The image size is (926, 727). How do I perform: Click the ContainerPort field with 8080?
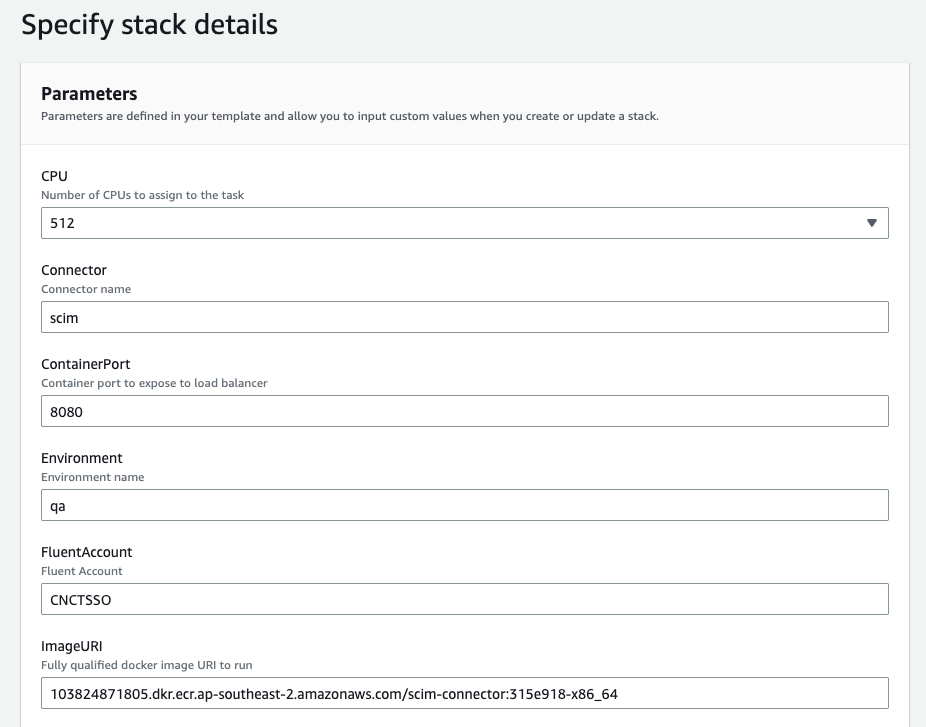(464, 411)
